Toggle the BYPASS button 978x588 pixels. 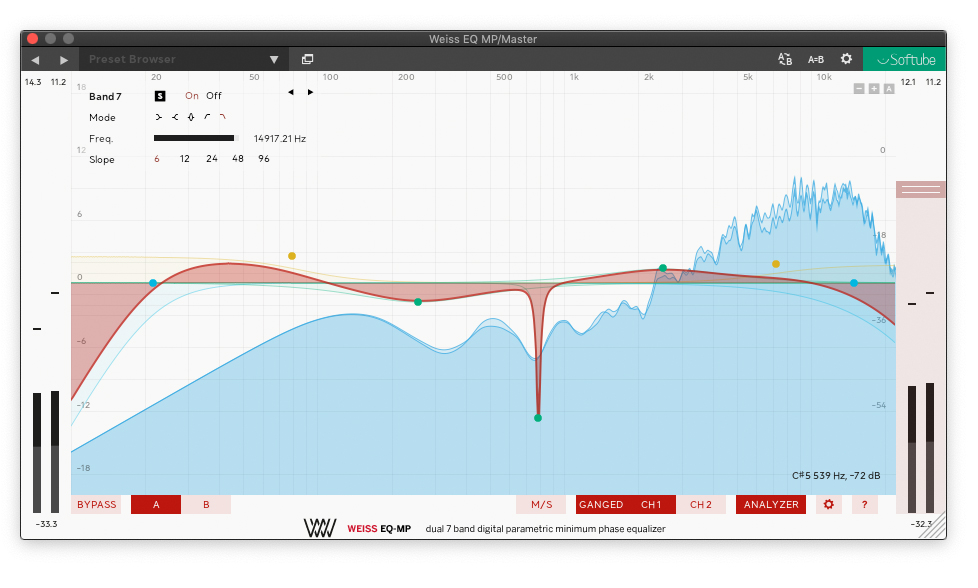(97, 504)
